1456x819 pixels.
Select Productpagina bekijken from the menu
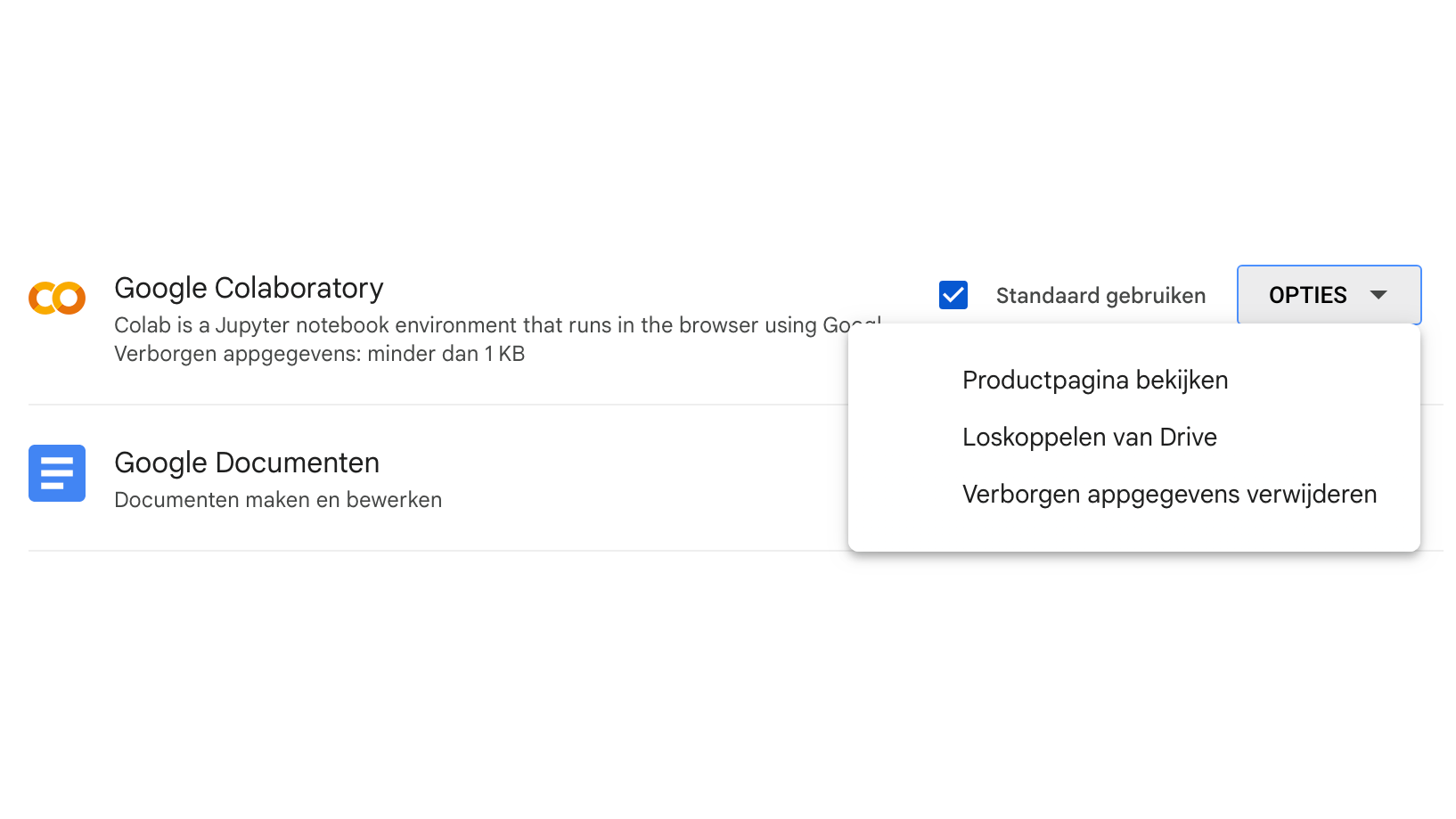pos(1095,381)
